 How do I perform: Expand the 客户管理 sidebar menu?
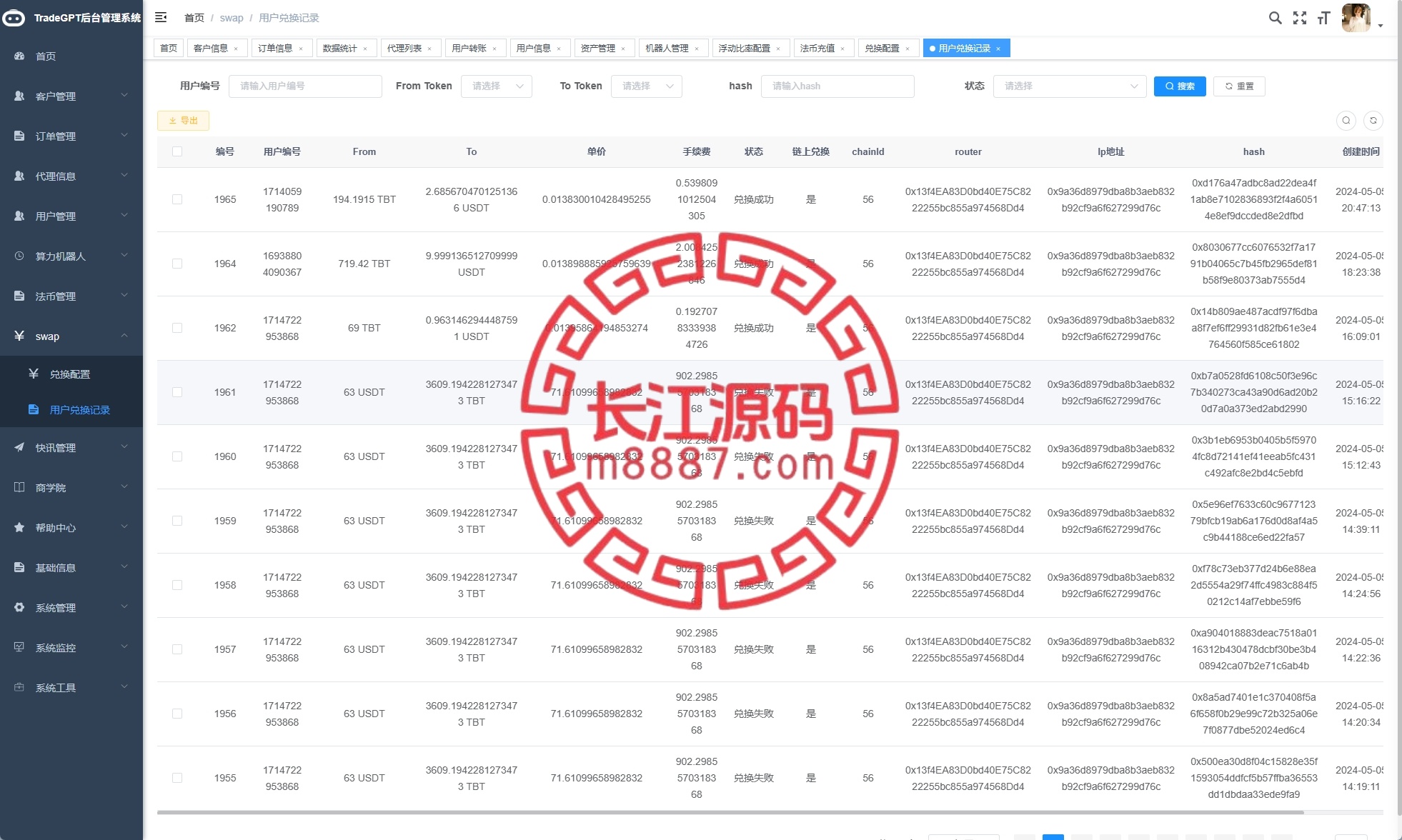click(x=71, y=96)
